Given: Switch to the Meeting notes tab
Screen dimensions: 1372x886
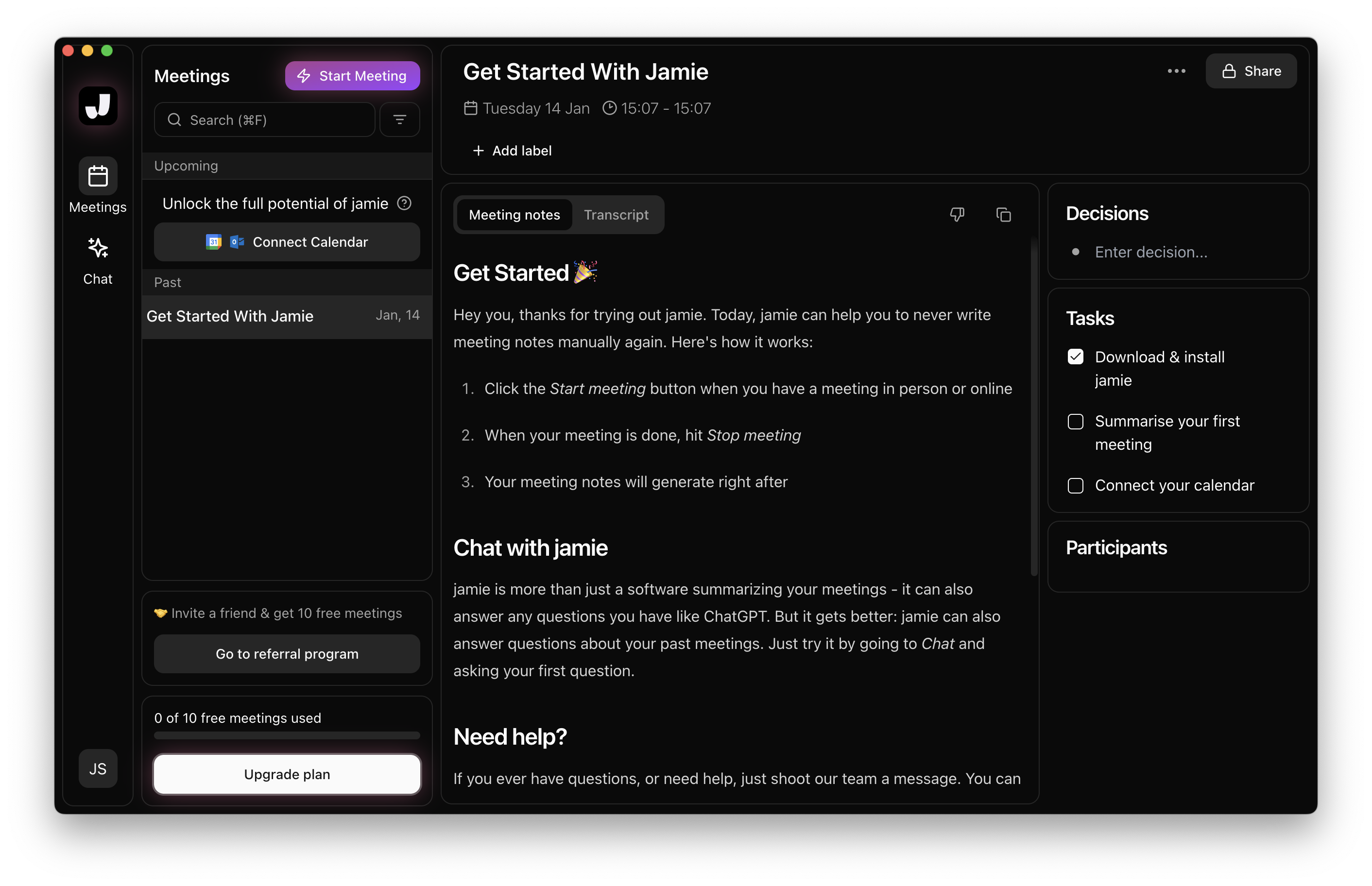Looking at the screenshot, I should pyautogui.click(x=514, y=215).
